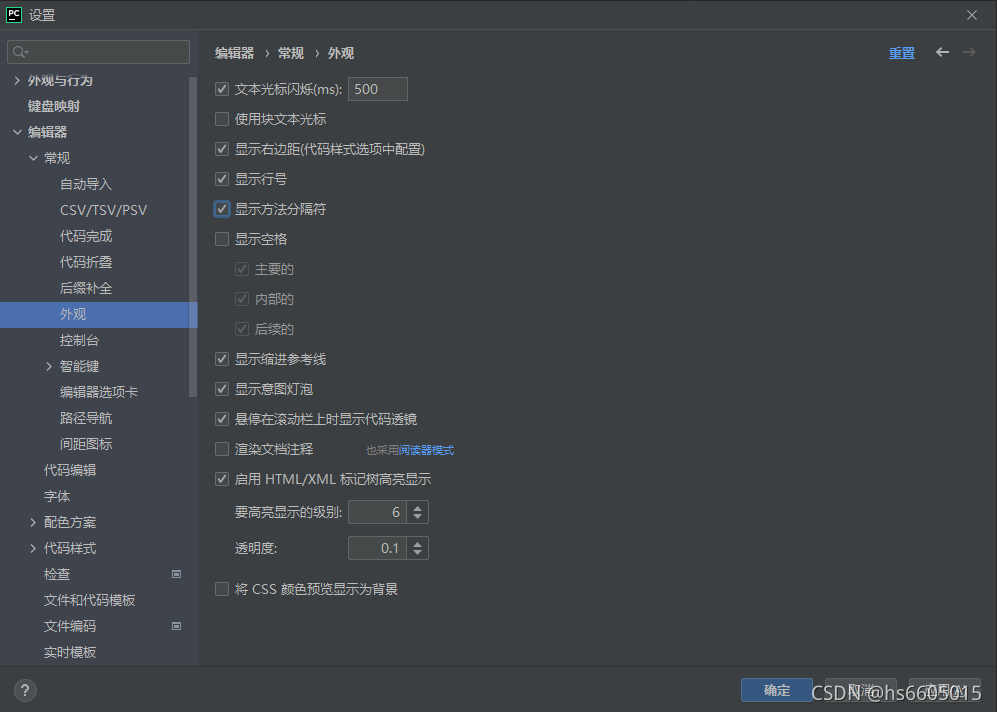
Task: Toggle 显示缩进参考线 checkbox
Action: tap(222, 359)
